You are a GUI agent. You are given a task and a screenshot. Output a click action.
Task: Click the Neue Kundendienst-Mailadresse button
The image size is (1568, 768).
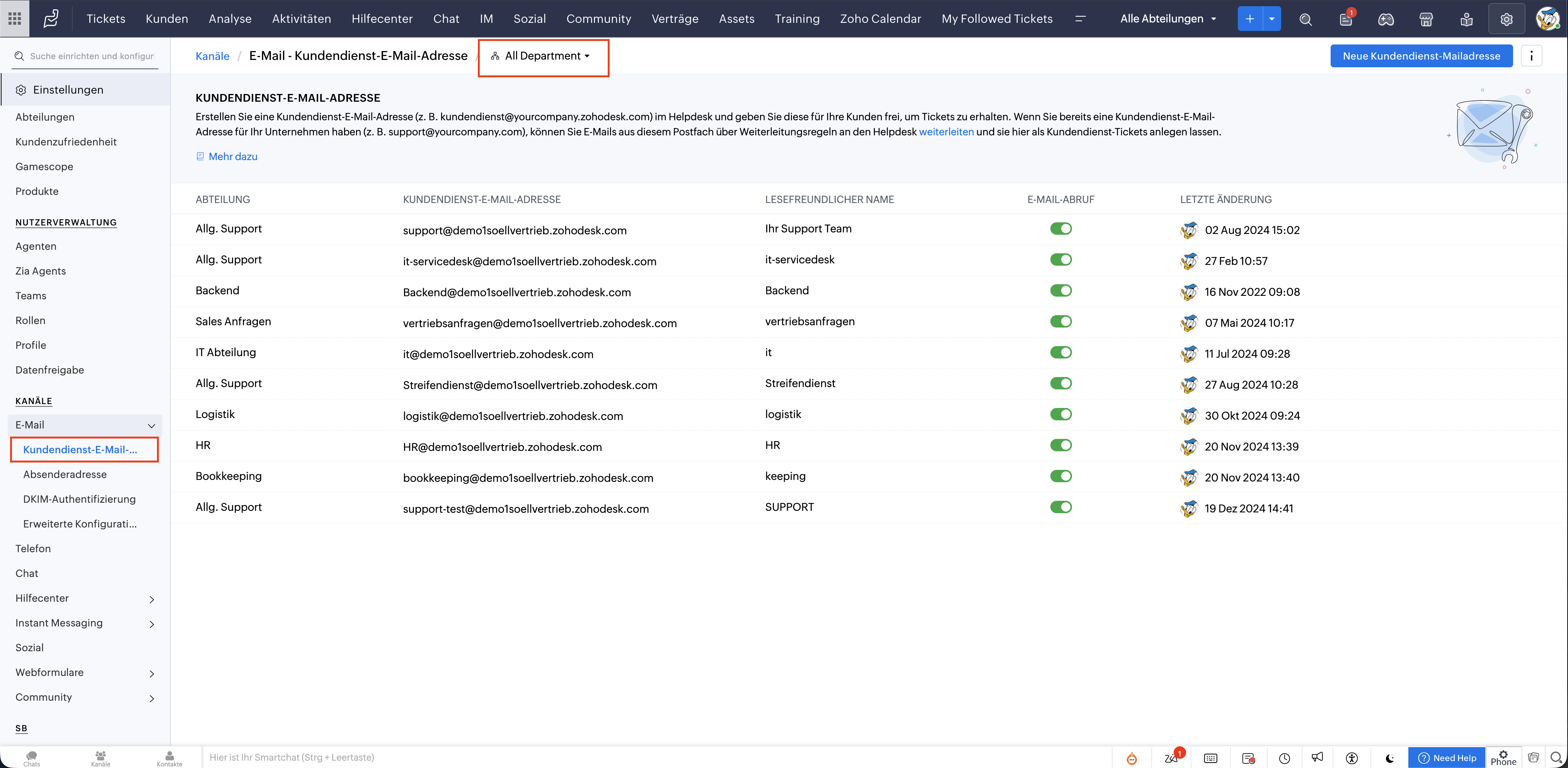tap(1421, 56)
